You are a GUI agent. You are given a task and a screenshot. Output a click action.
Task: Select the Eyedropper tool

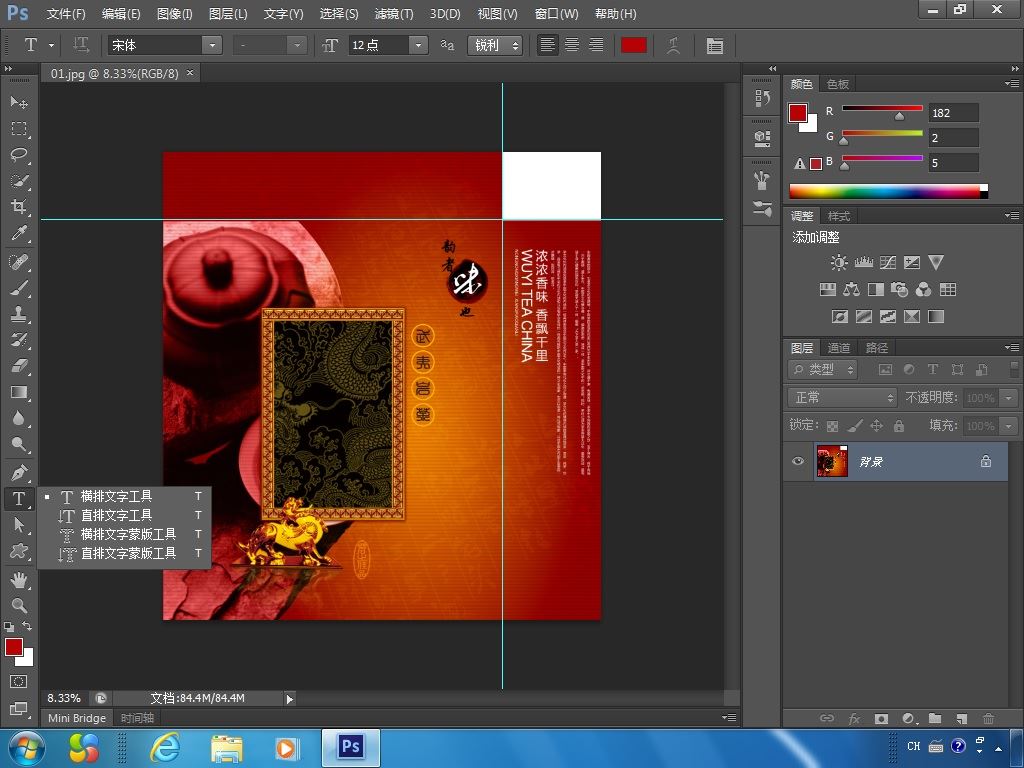point(19,233)
